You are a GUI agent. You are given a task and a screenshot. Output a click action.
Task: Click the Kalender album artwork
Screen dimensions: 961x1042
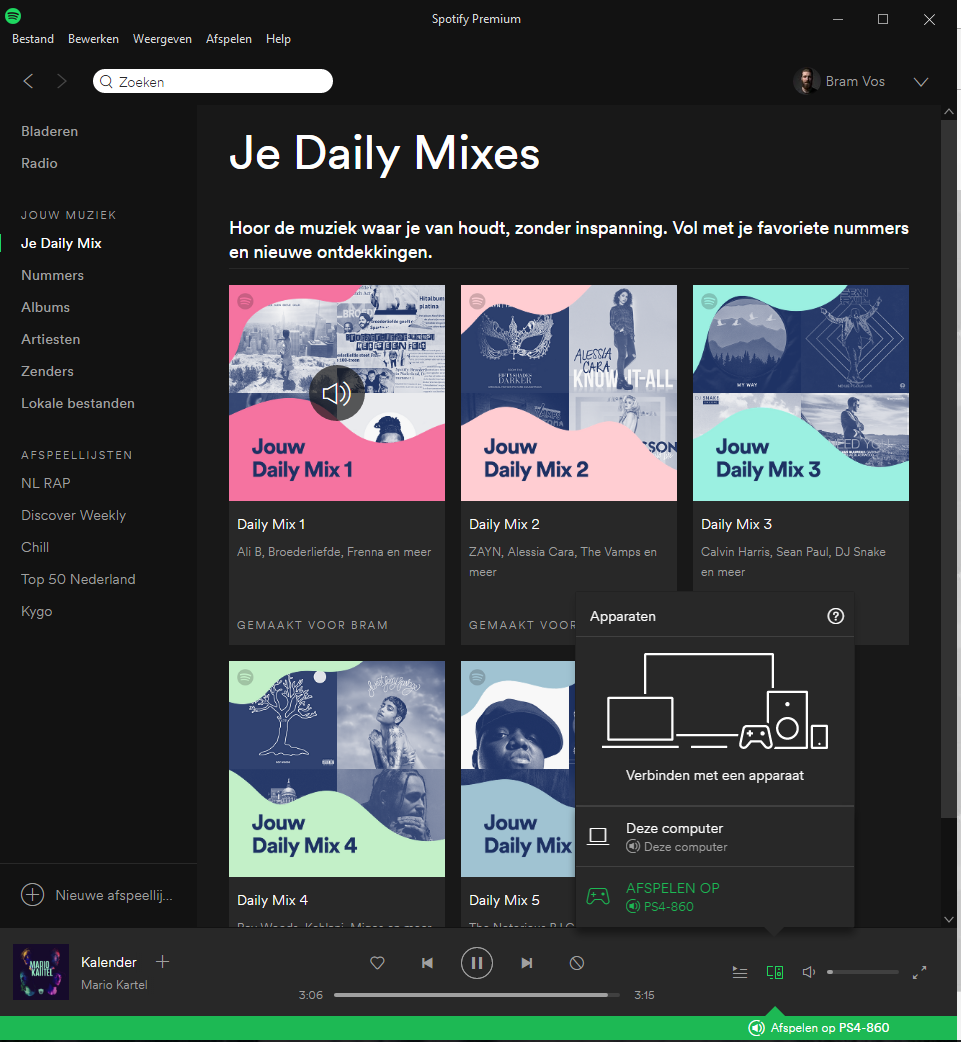click(x=41, y=972)
